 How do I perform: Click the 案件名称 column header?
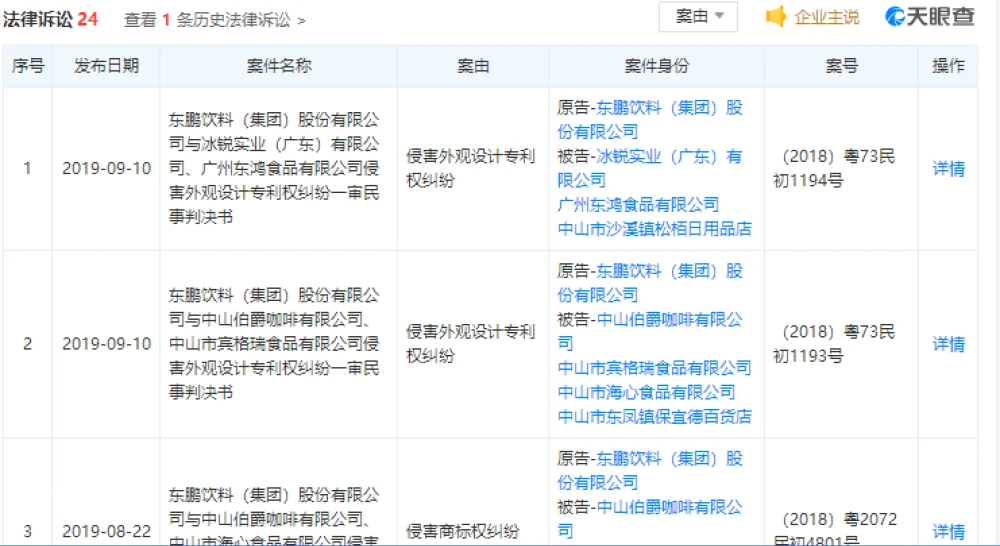point(279,66)
